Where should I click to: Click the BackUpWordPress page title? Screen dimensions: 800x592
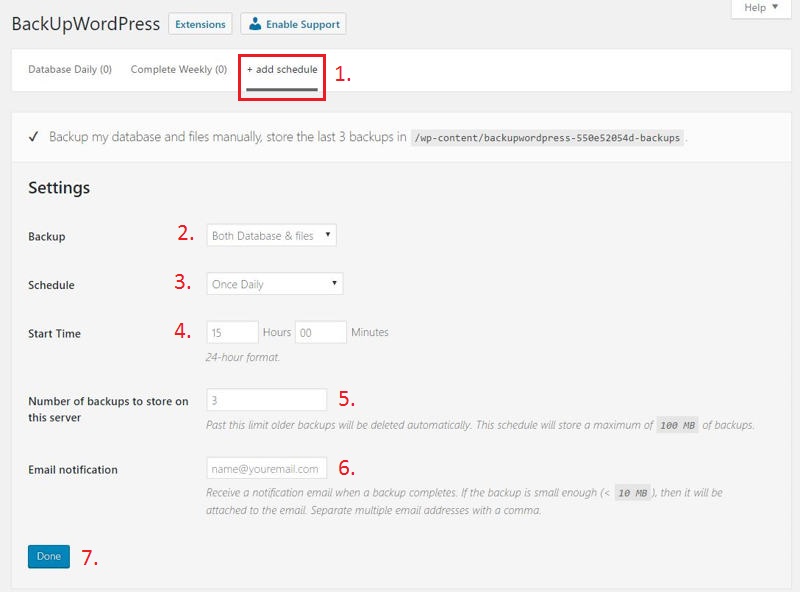pyautogui.click(x=85, y=23)
